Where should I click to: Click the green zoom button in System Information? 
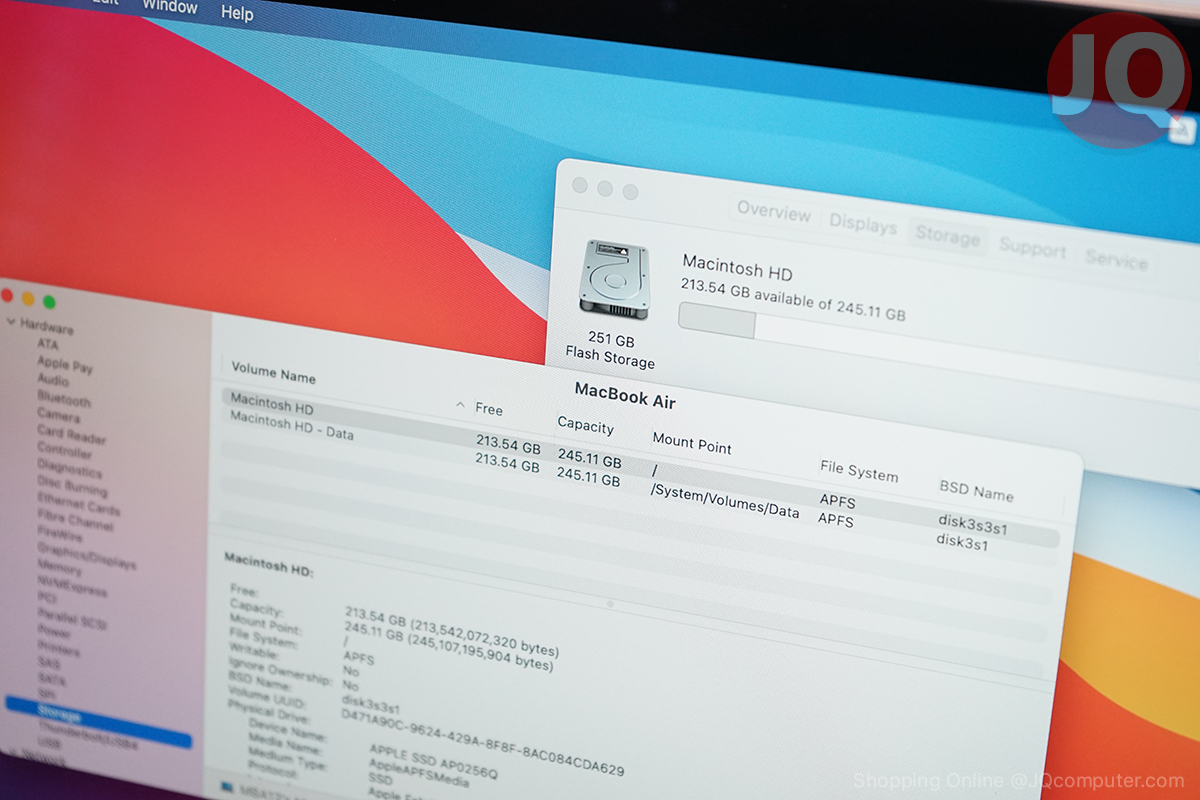(x=49, y=301)
